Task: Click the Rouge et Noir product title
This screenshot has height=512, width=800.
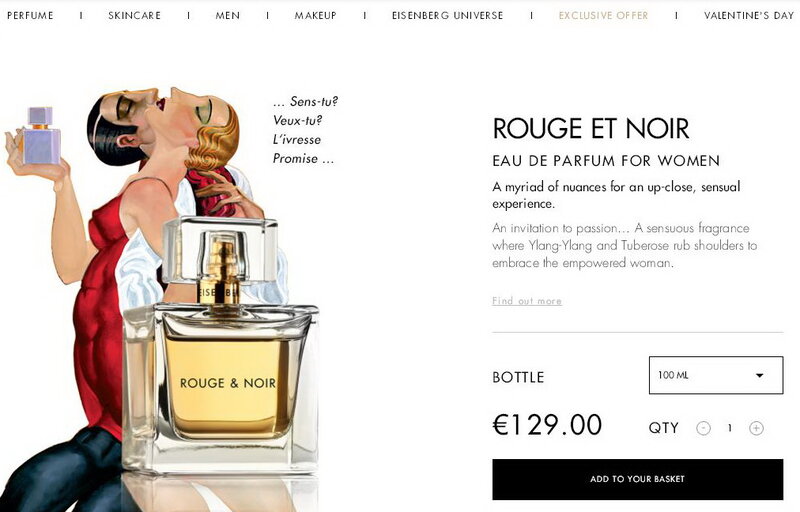Action: tap(591, 128)
